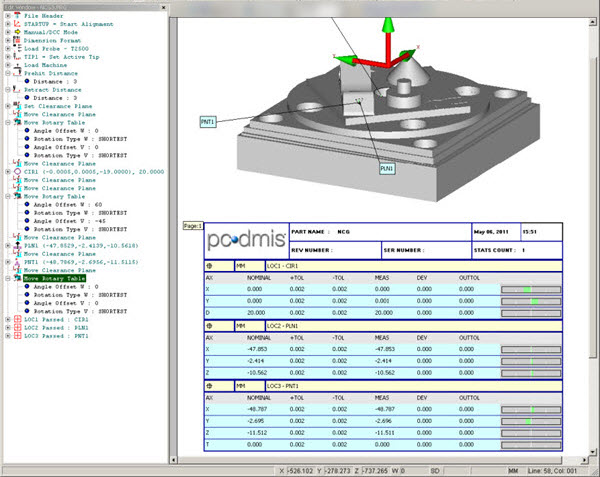600x477 pixels.
Task: Expand the TIP1 Set Active Tip node
Action: tap(7, 55)
